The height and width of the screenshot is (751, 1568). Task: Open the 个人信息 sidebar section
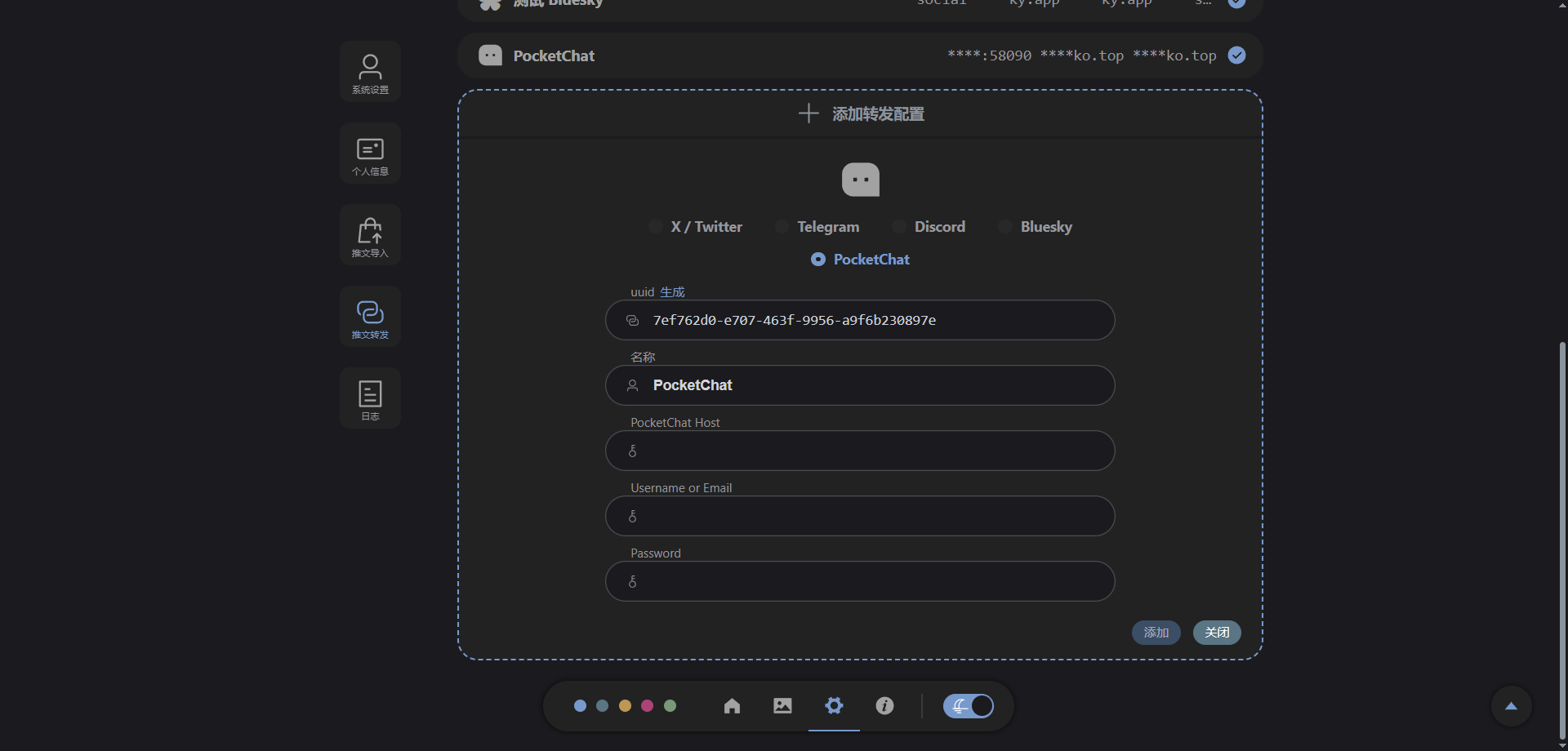coord(370,153)
